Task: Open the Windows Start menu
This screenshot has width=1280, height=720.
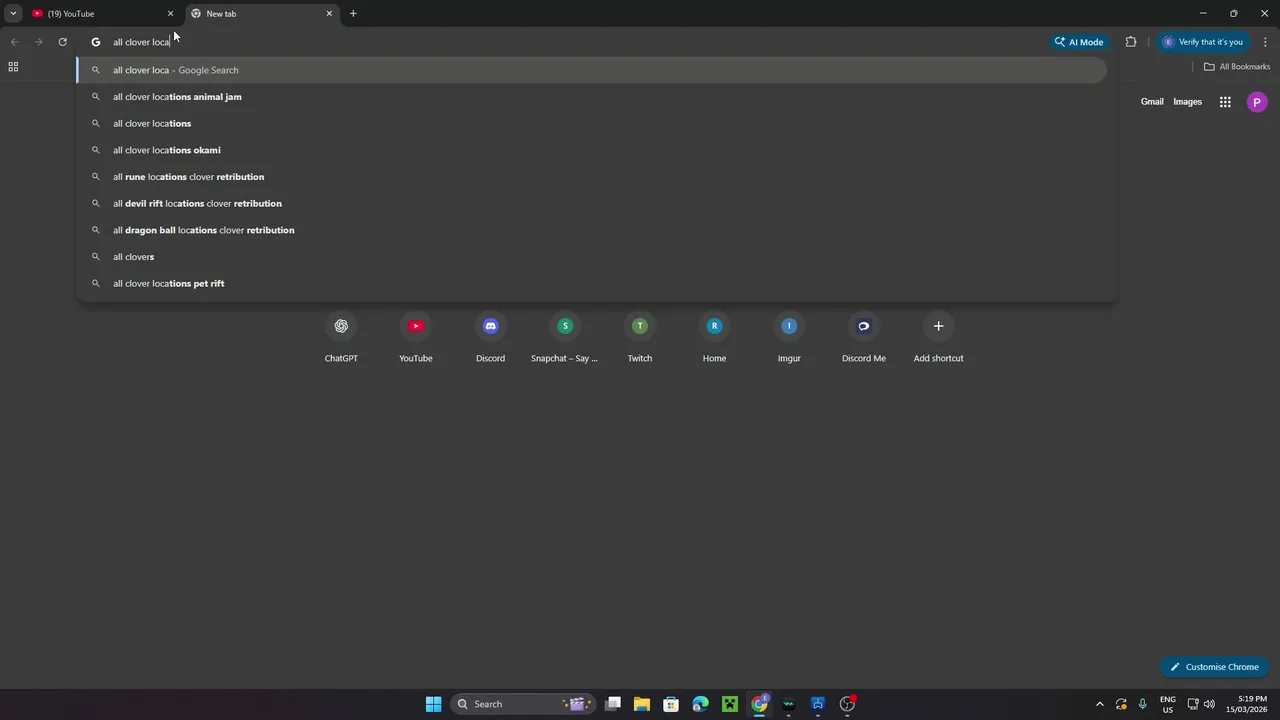Action: (433, 704)
